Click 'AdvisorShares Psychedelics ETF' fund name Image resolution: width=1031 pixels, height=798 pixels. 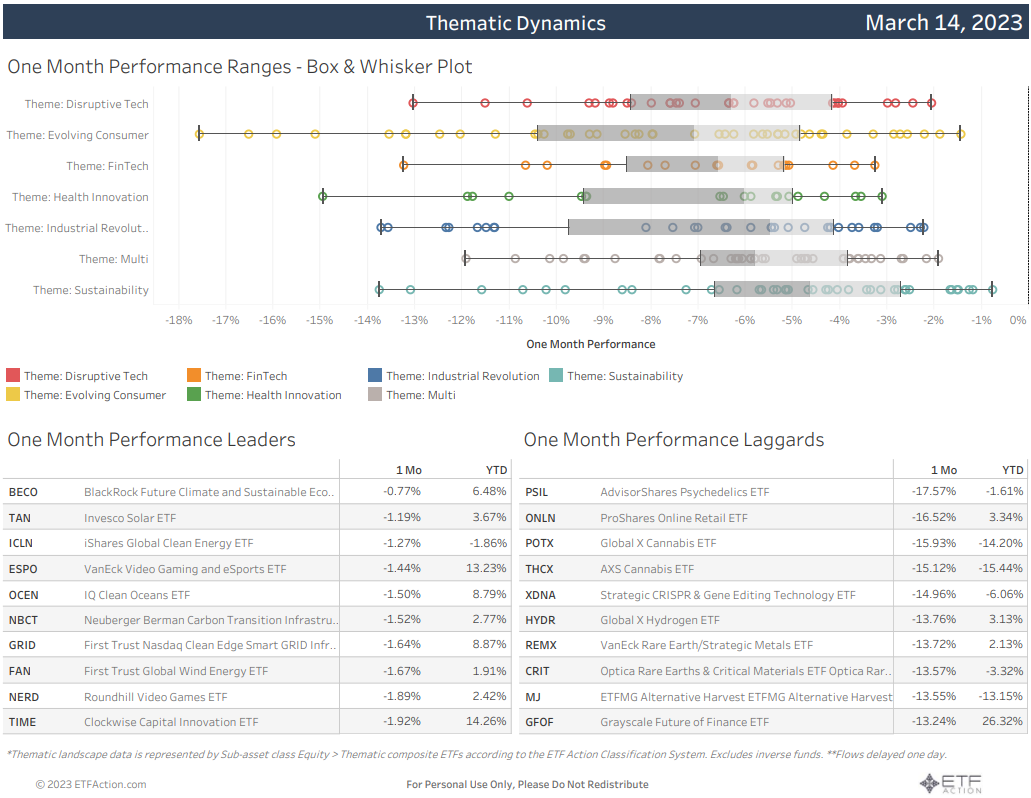coord(684,492)
